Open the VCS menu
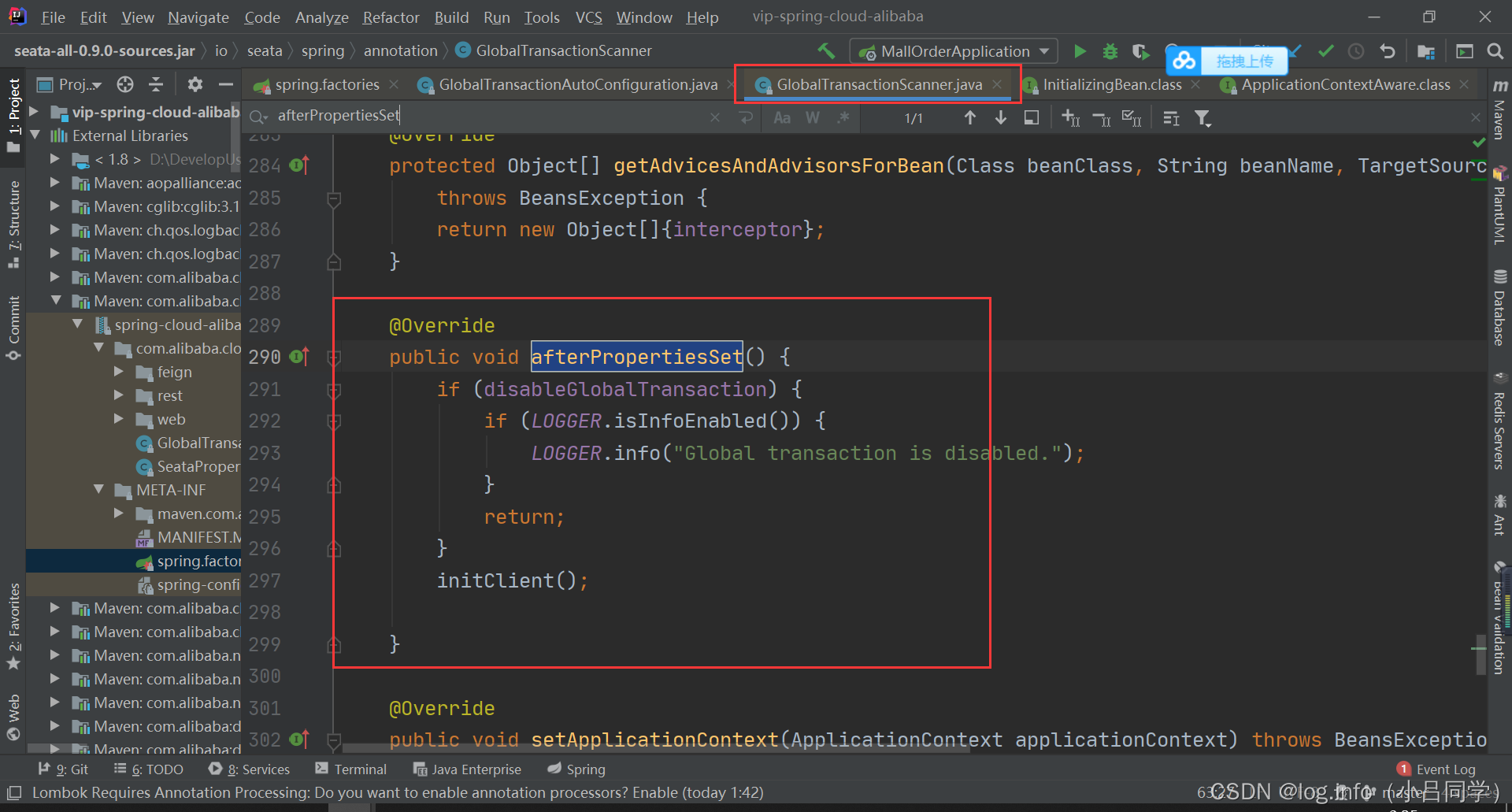 (x=588, y=17)
